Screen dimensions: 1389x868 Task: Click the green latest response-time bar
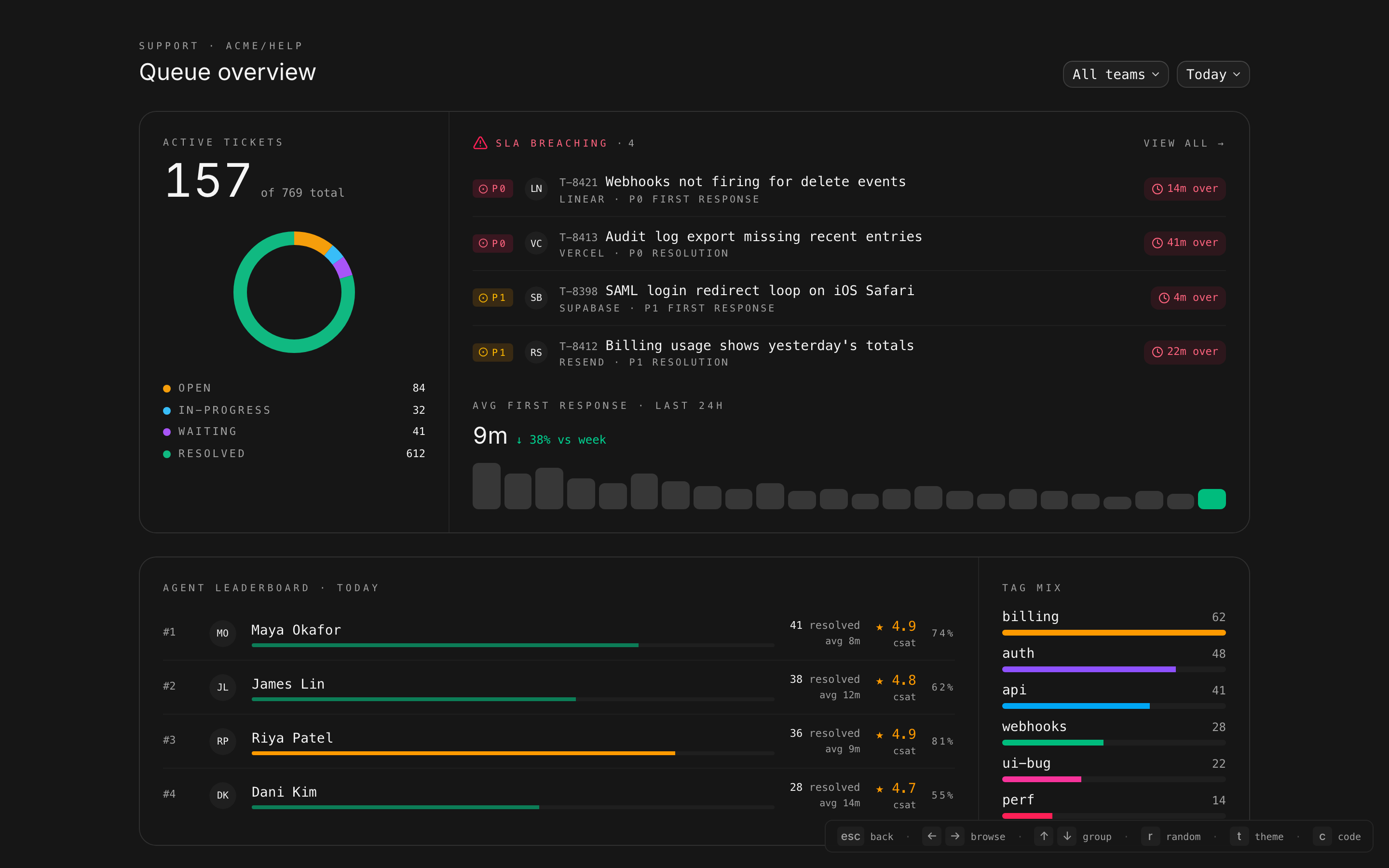tap(1211, 499)
